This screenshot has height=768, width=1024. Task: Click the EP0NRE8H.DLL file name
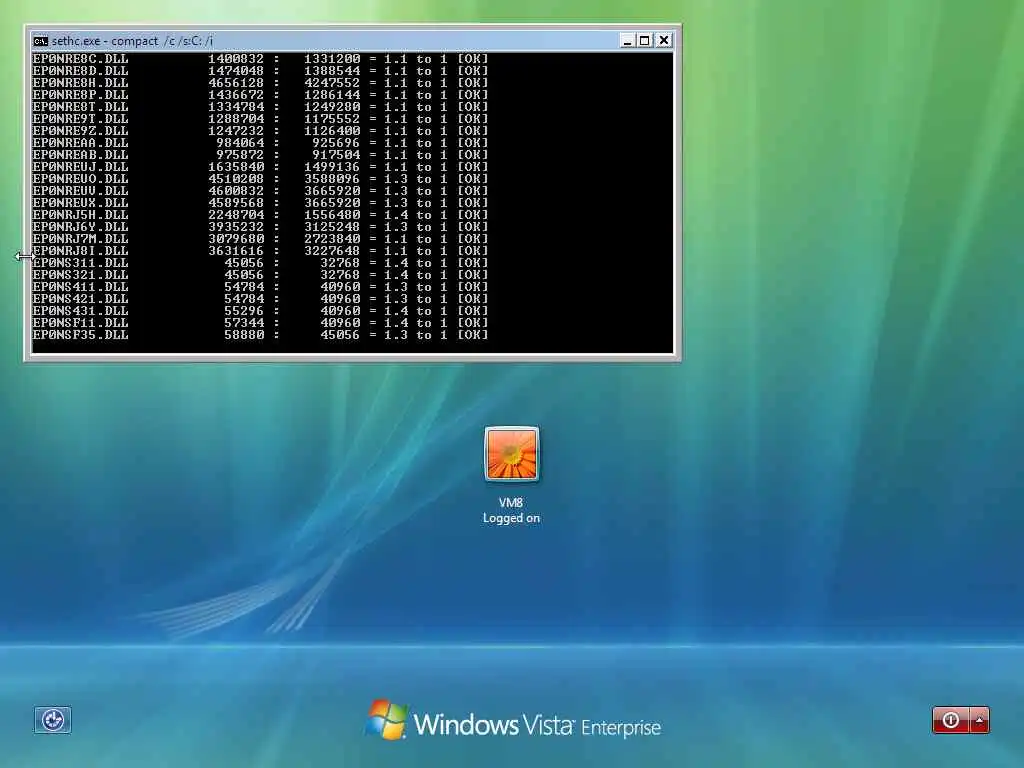pos(80,83)
